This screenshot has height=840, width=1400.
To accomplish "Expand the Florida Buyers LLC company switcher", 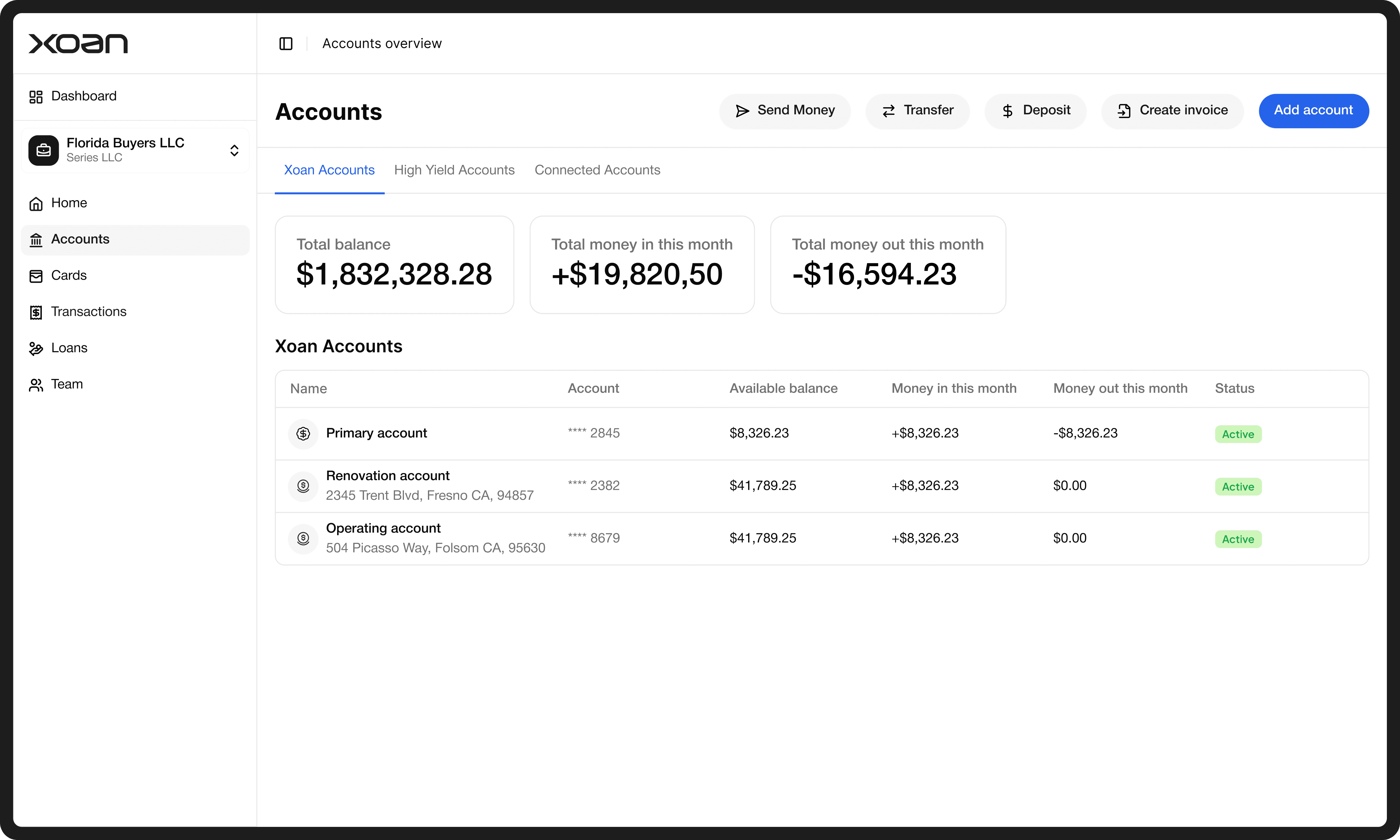I will (x=234, y=150).
